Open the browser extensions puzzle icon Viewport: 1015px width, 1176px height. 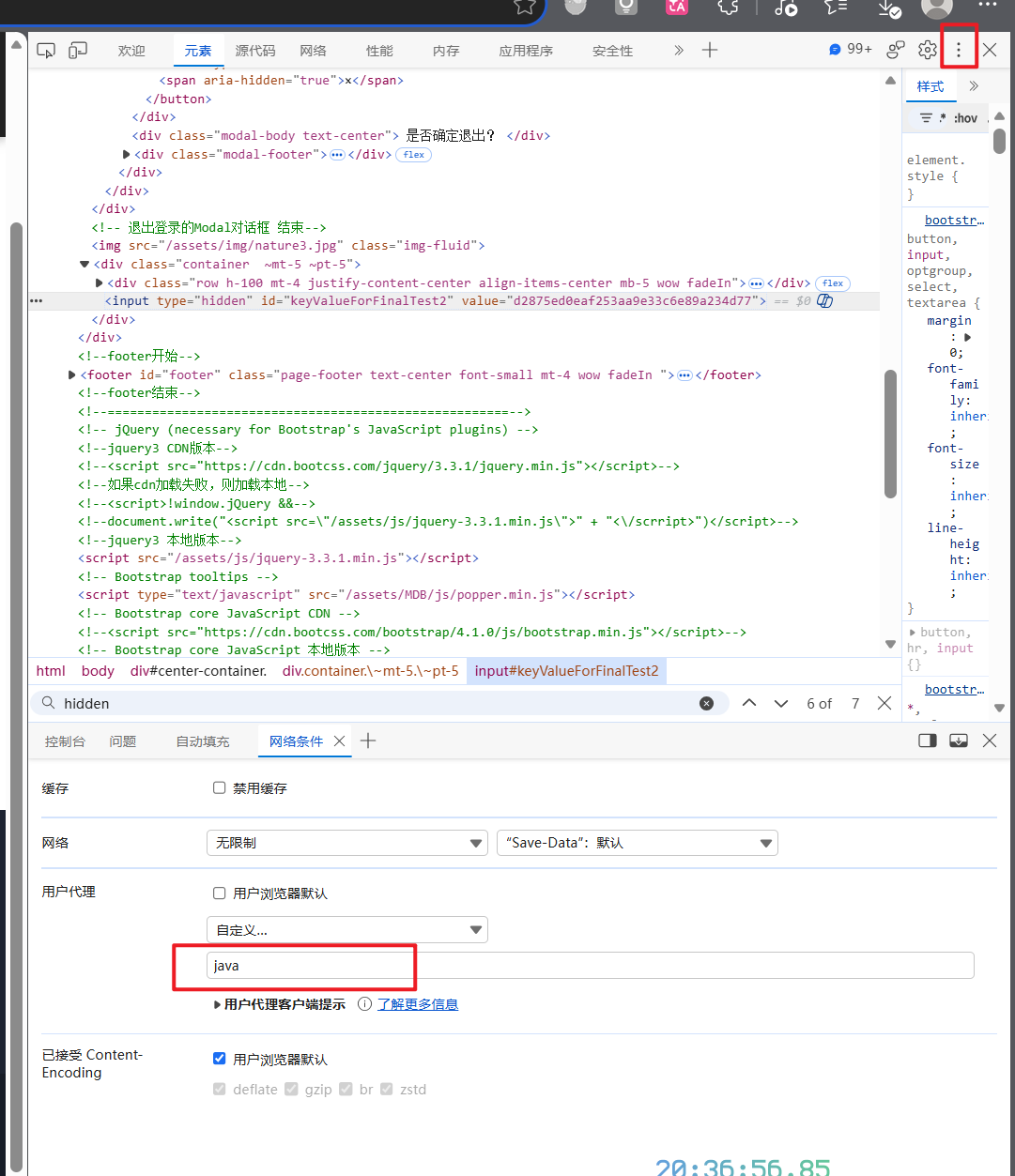728,7
